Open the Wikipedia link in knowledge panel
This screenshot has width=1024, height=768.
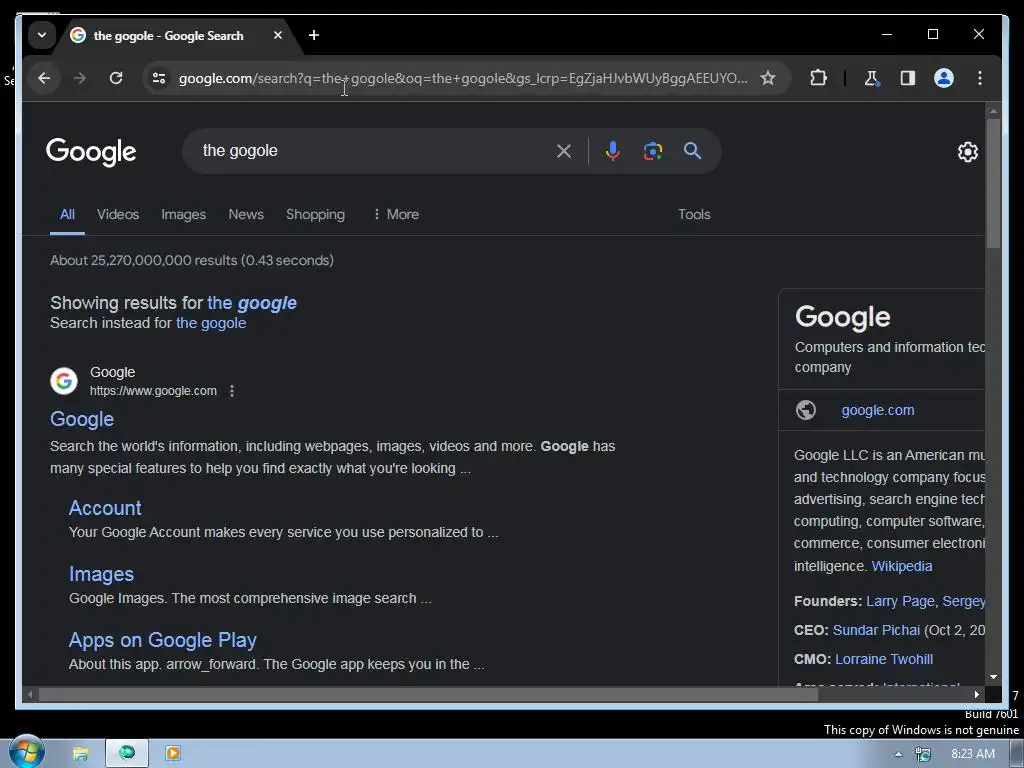point(902,566)
